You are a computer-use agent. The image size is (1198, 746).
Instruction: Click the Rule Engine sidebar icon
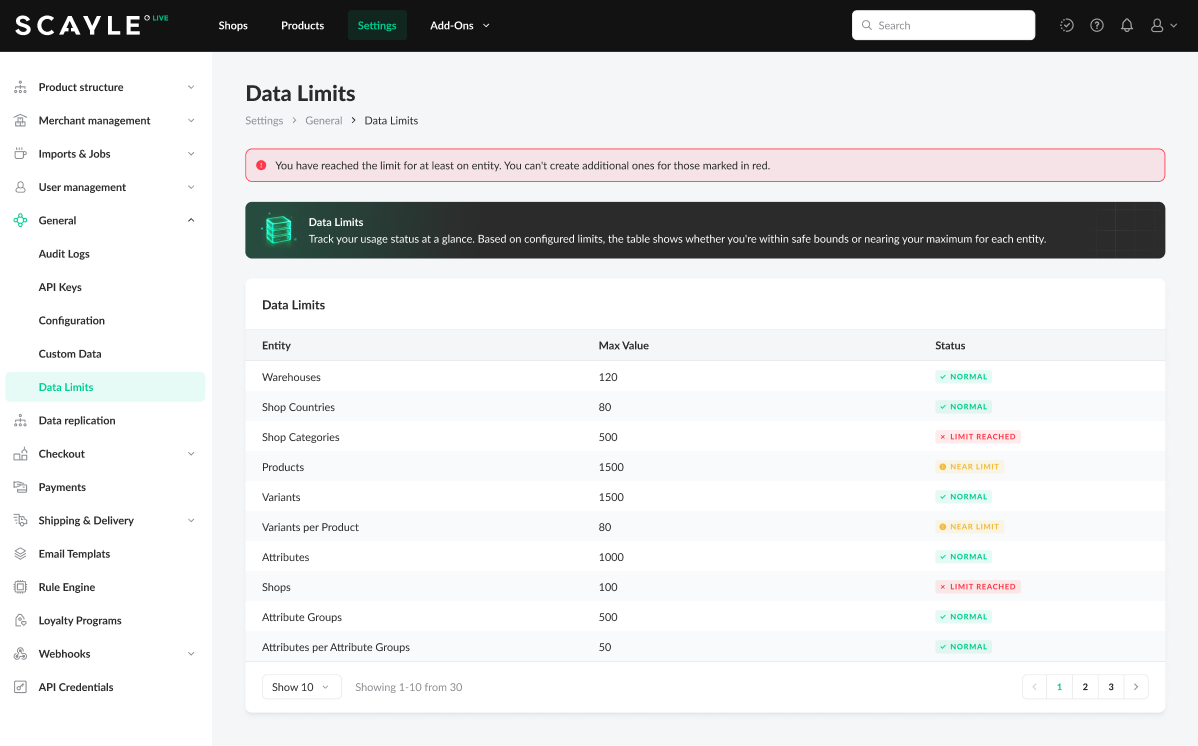click(20, 587)
